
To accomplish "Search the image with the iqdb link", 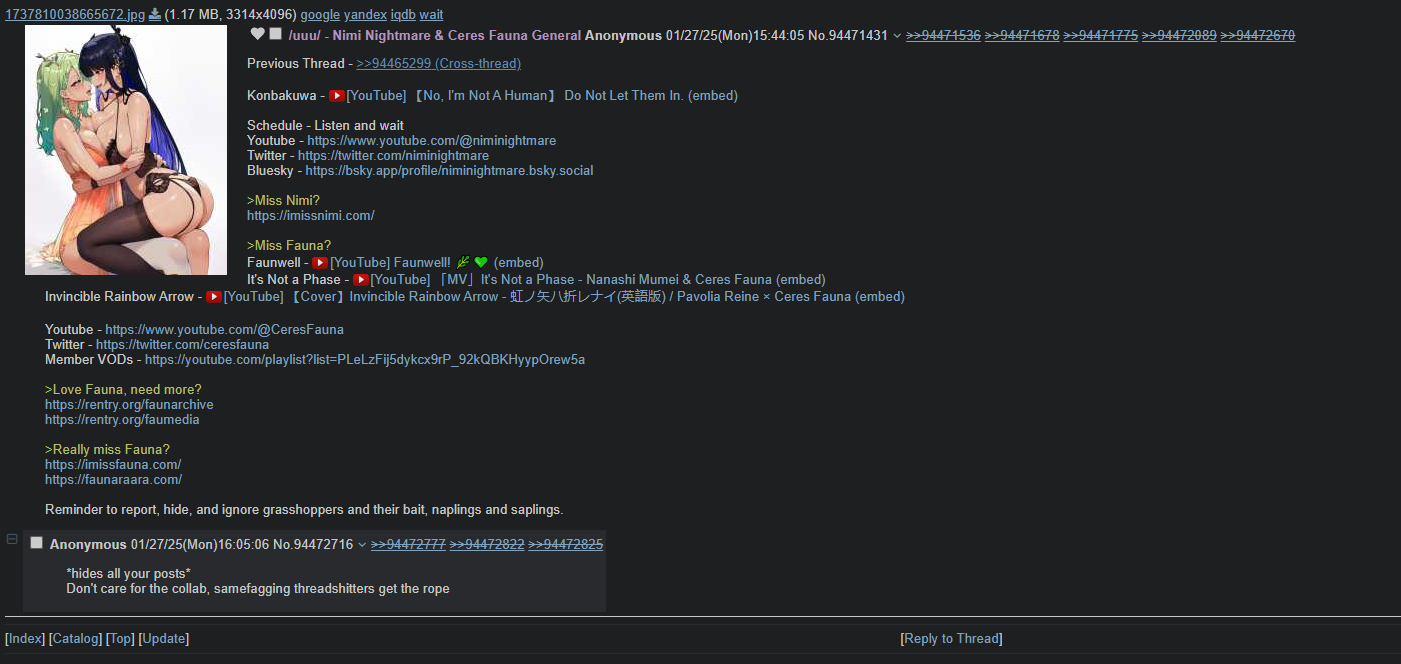I will [x=403, y=15].
